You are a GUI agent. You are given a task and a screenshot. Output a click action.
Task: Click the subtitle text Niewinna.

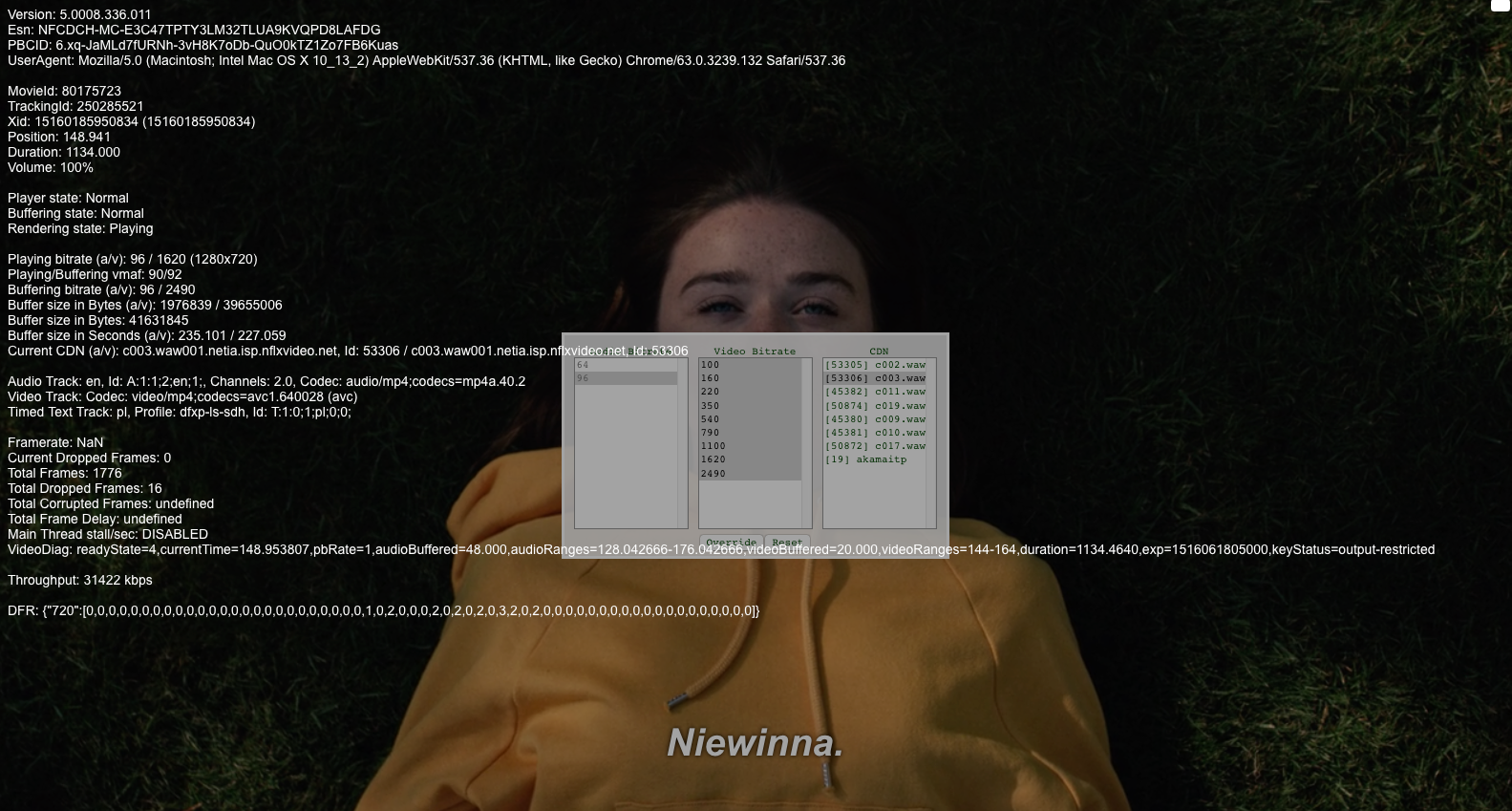(x=756, y=743)
